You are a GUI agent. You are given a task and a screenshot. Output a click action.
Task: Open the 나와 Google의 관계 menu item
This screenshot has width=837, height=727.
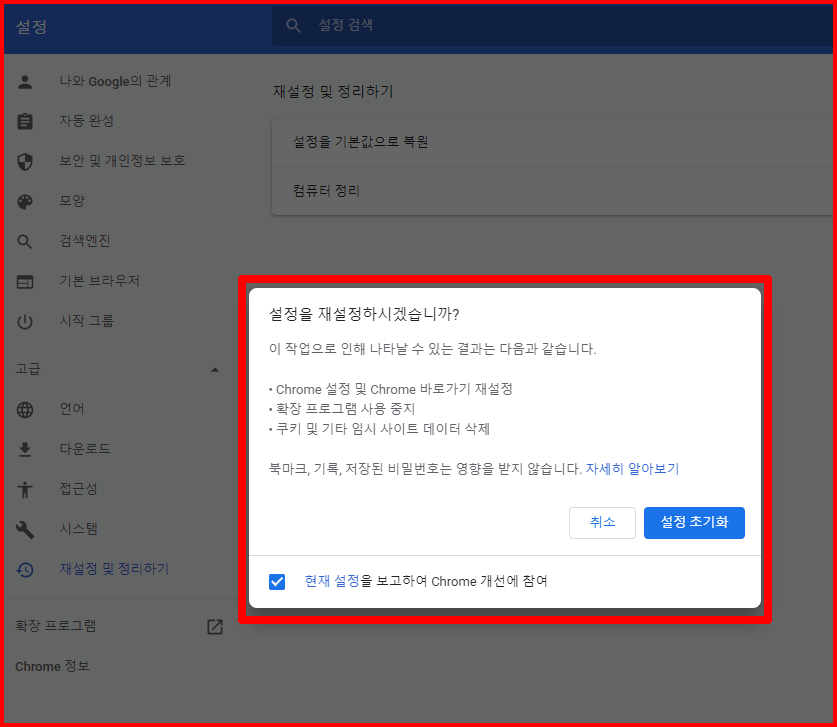pyautogui.click(x=115, y=81)
